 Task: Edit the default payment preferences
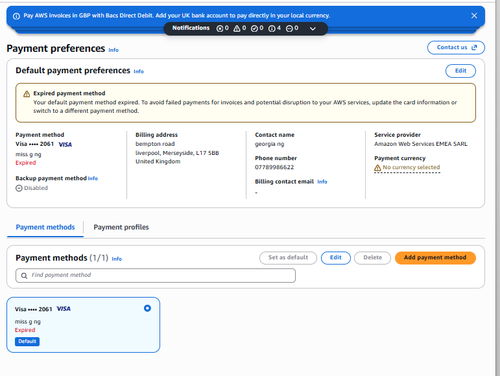click(x=460, y=71)
